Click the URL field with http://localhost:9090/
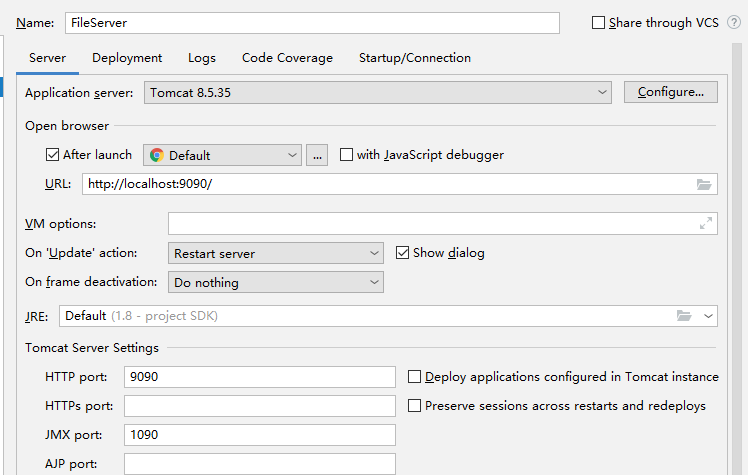Image resolution: width=748 pixels, height=475 pixels. tap(400, 184)
